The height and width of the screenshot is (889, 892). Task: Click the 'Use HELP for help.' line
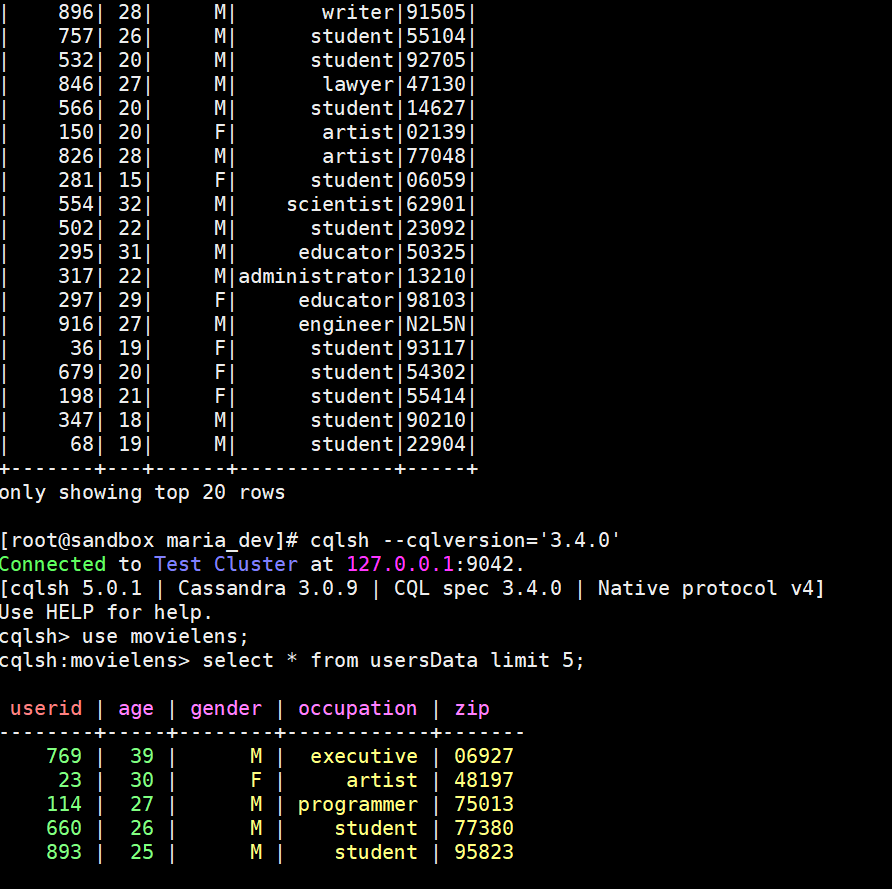click(x=106, y=613)
